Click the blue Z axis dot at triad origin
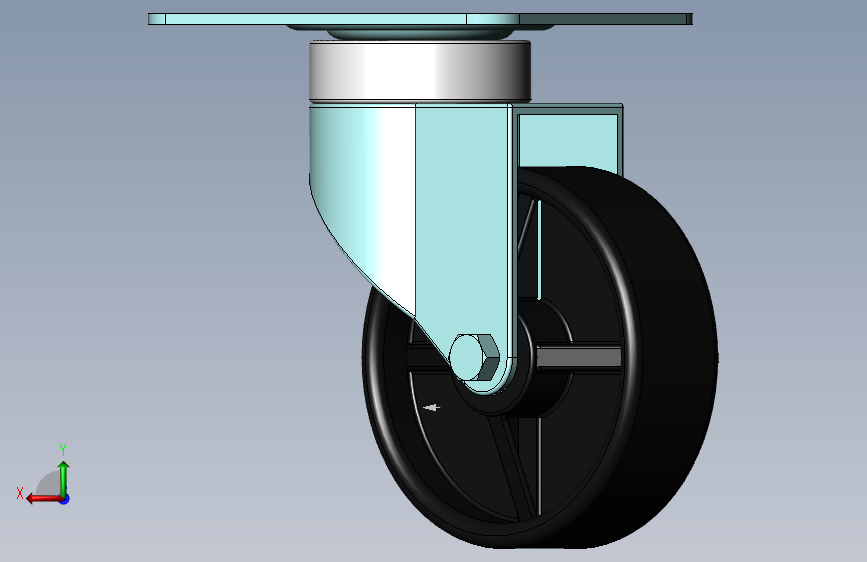The image size is (867, 562). [65, 499]
